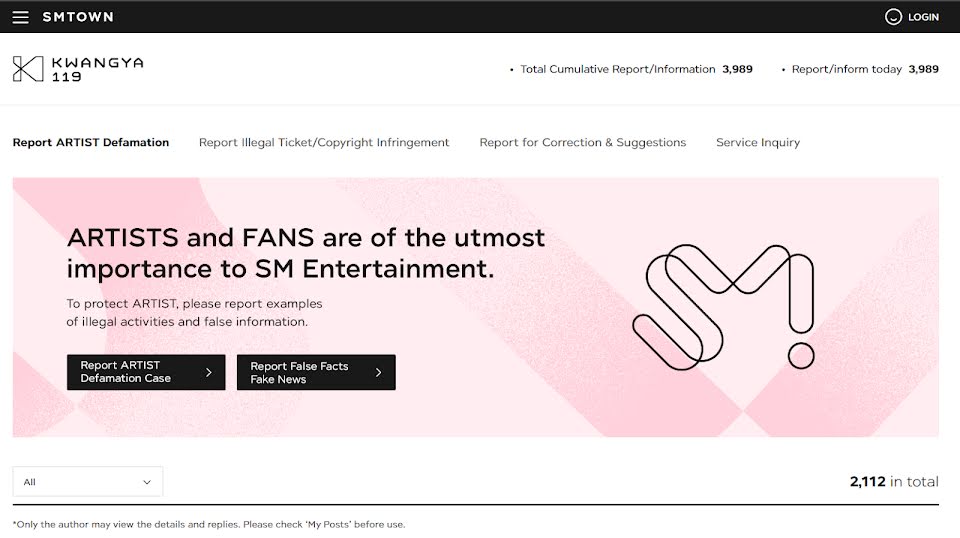Click the chevron in All dropdown
Viewport: 960px width, 538px height.
click(x=147, y=482)
